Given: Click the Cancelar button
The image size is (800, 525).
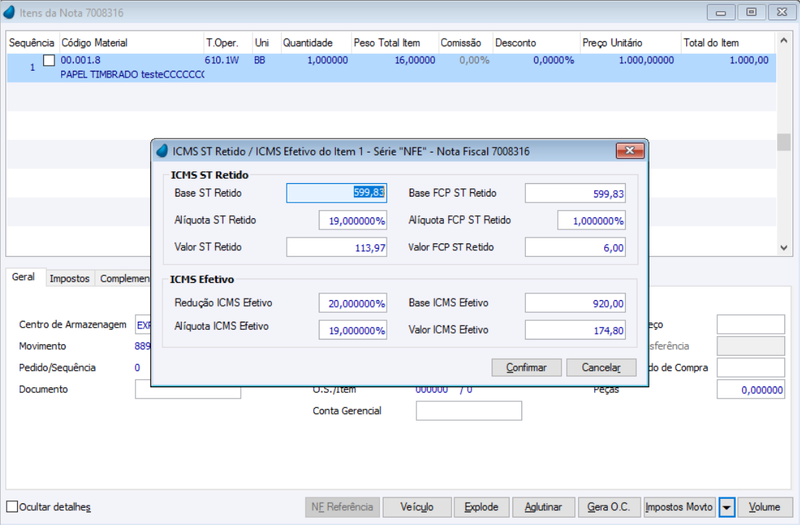Looking at the screenshot, I should point(601,367).
